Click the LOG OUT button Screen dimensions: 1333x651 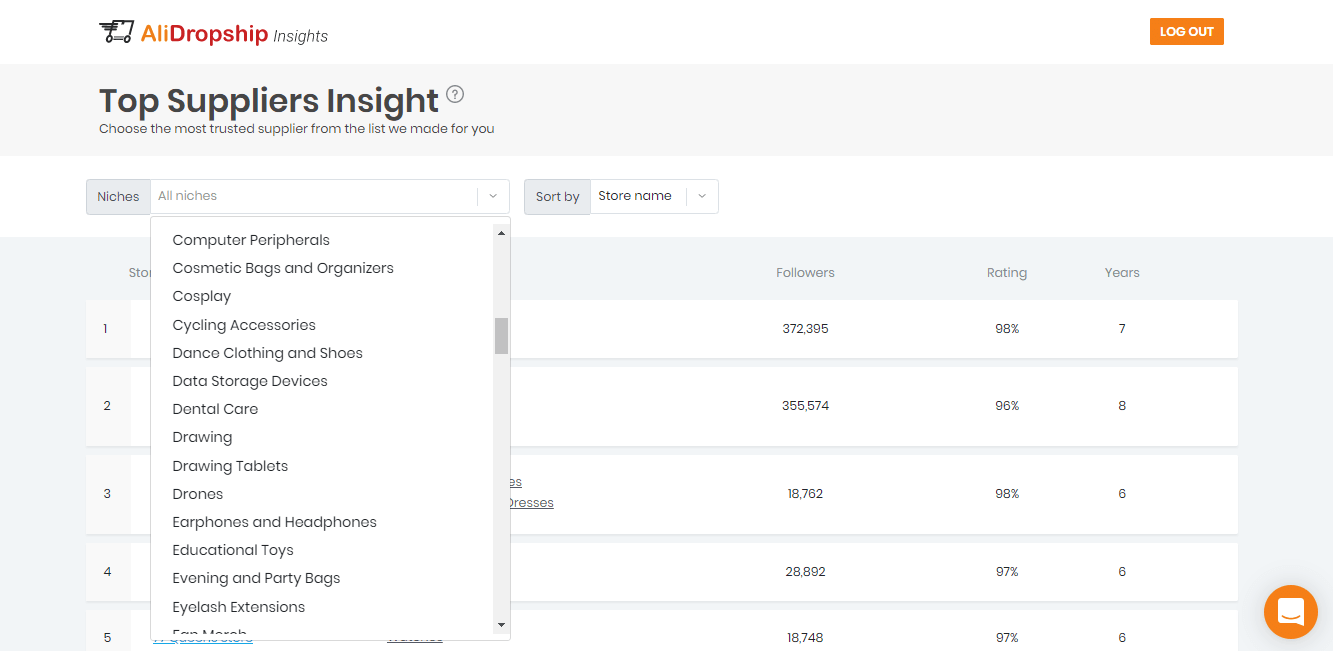(1186, 31)
